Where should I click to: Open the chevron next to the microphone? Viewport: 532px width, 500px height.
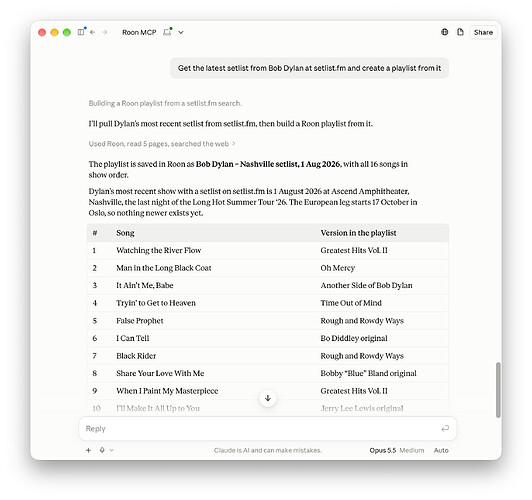pos(111,450)
